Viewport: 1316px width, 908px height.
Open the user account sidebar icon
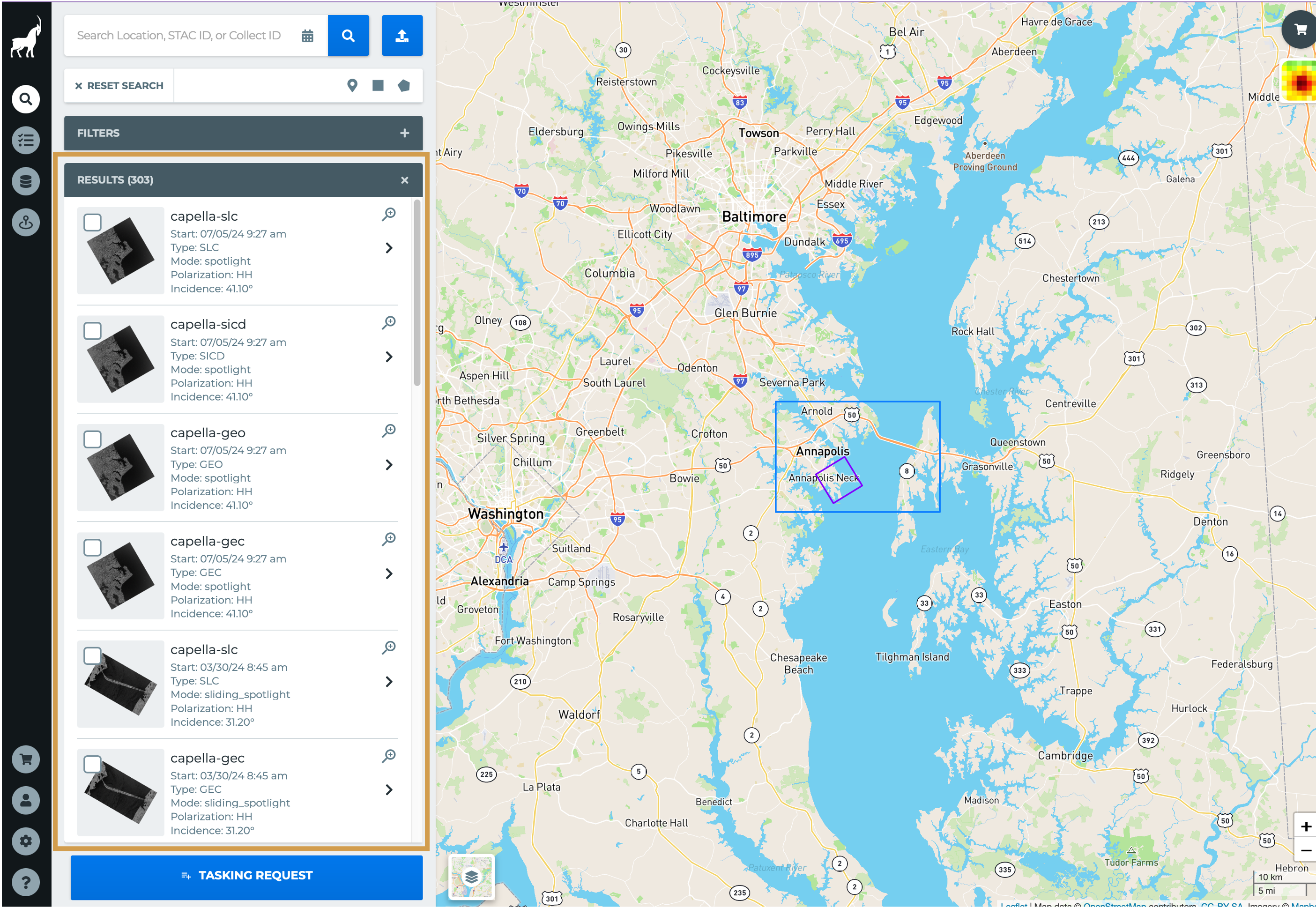click(26, 800)
